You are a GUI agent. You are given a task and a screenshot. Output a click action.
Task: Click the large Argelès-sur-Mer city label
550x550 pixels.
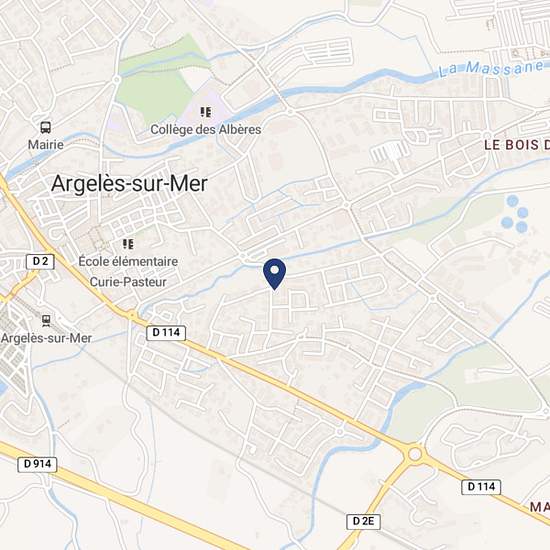[x=129, y=183]
